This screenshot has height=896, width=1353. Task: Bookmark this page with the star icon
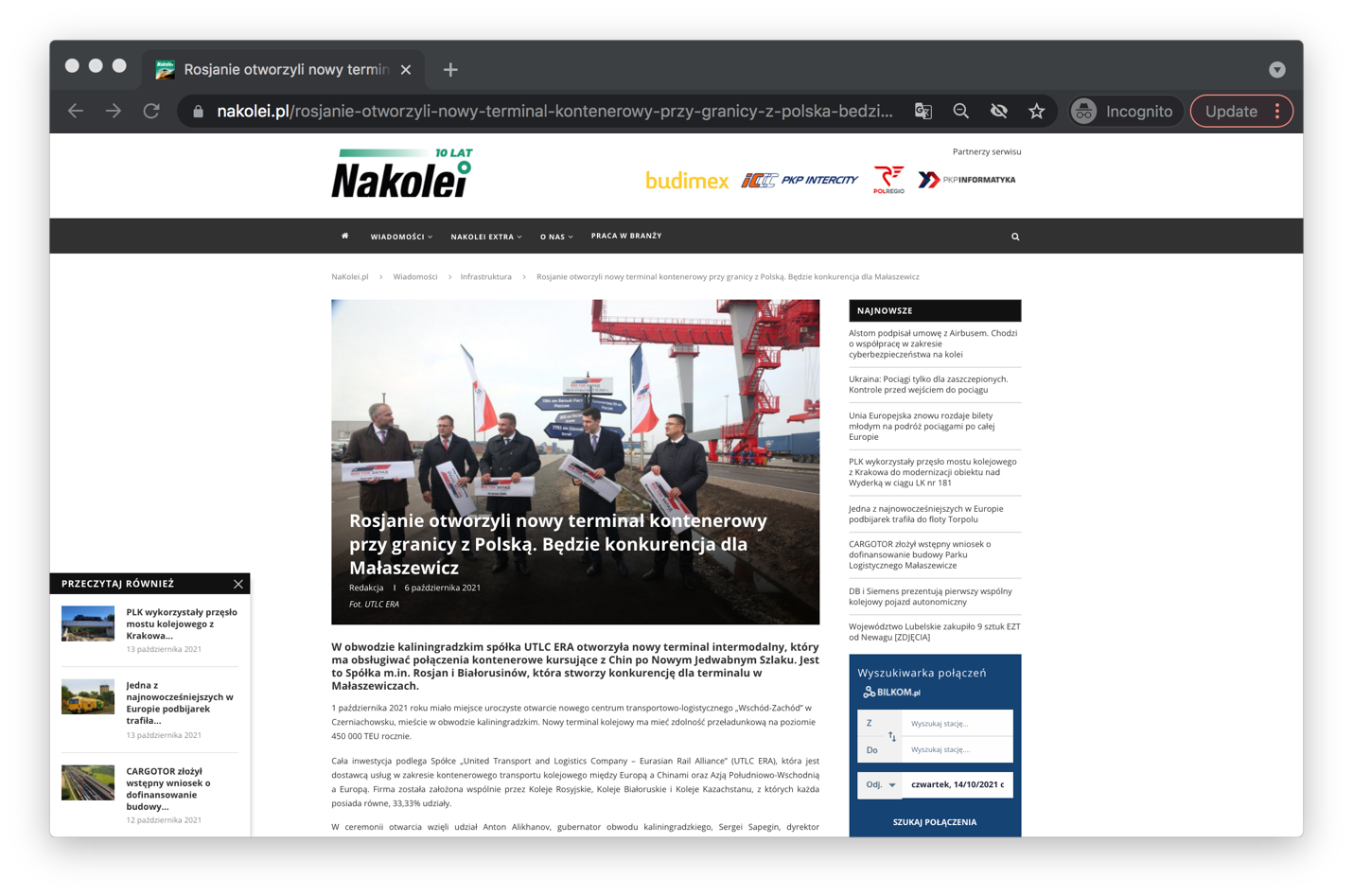coord(1037,111)
